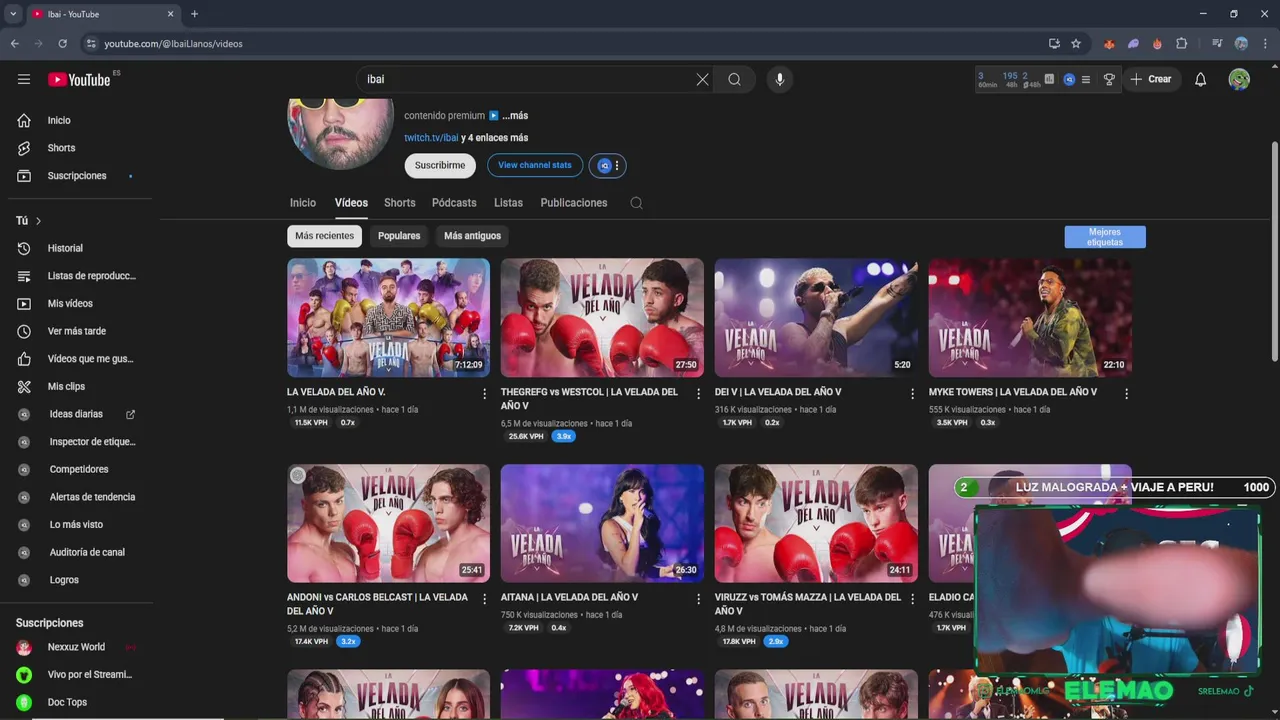Screen dimensions: 1280x720
Task: Open Competidores in the sidebar
Action: tap(80, 469)
